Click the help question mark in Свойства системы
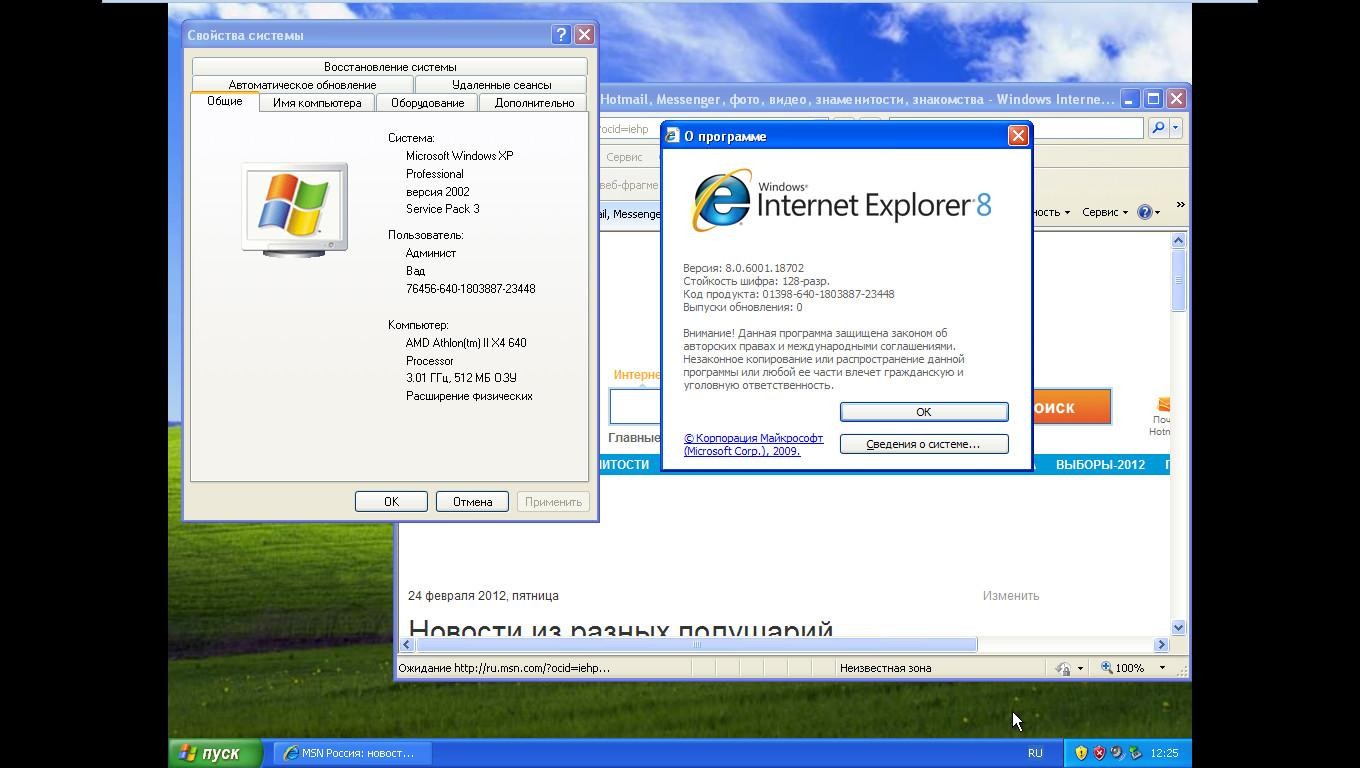 pos(561,34)
